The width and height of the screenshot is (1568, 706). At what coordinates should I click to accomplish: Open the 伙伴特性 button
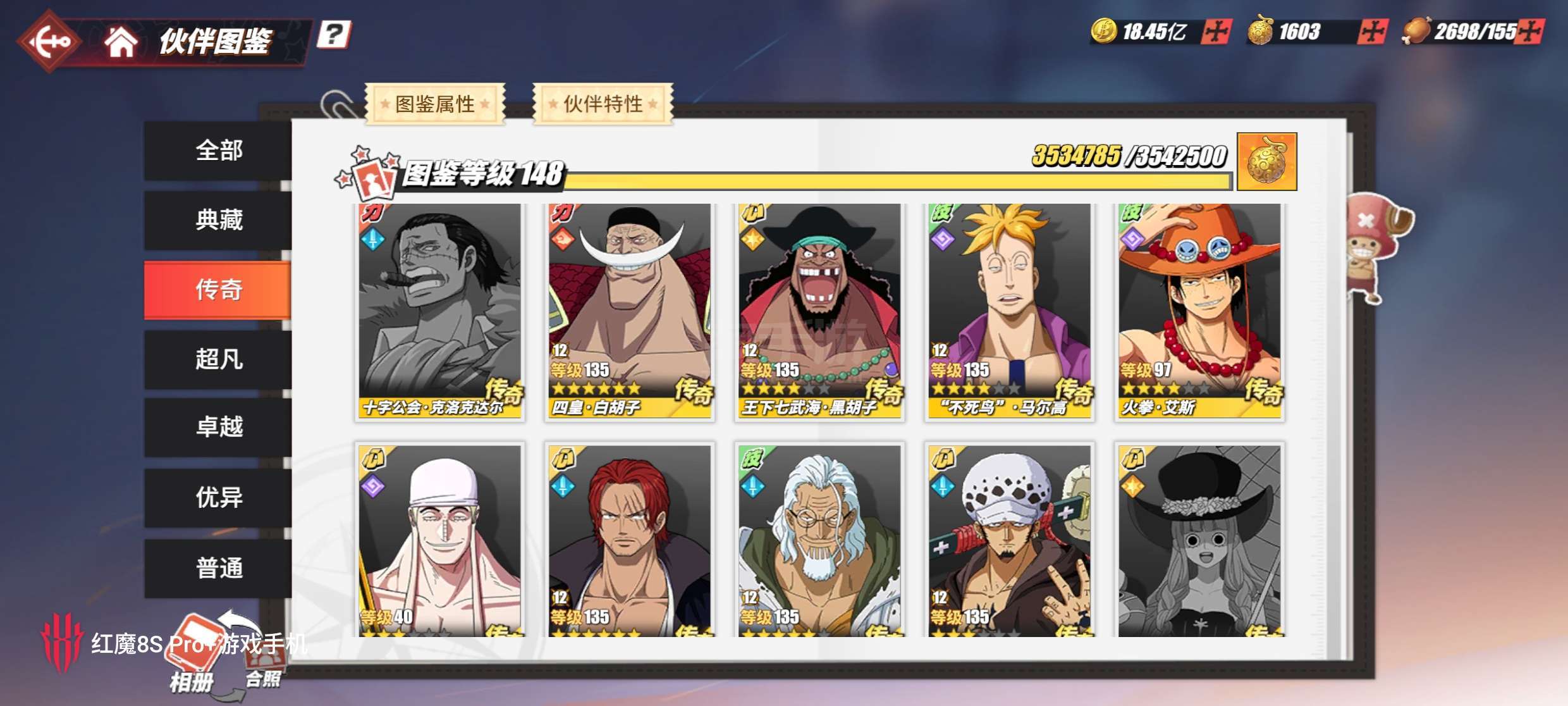(x=603, y=104)
